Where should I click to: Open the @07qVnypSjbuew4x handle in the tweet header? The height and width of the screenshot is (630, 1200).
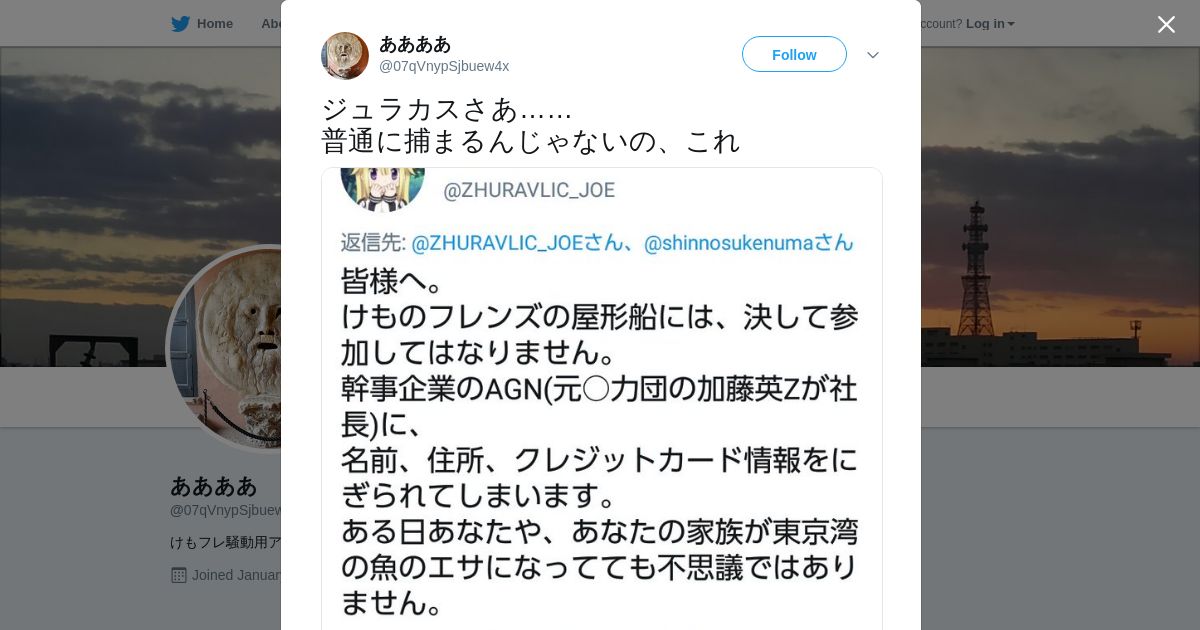coord(444,66)
